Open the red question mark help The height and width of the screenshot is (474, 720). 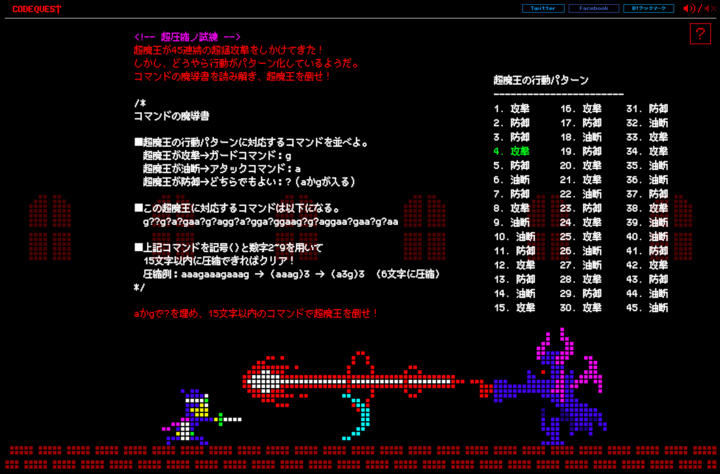pyautogui.click(x=700, y=34)
